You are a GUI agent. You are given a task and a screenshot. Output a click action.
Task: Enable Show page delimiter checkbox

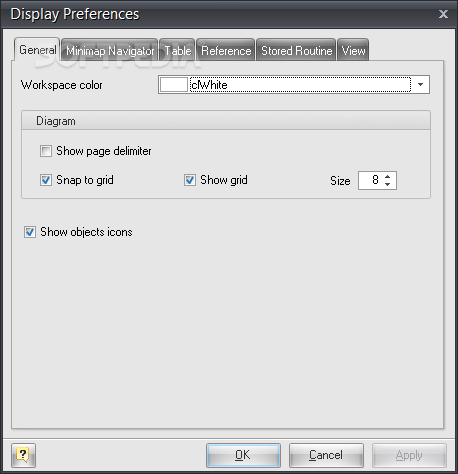(46, 151)
